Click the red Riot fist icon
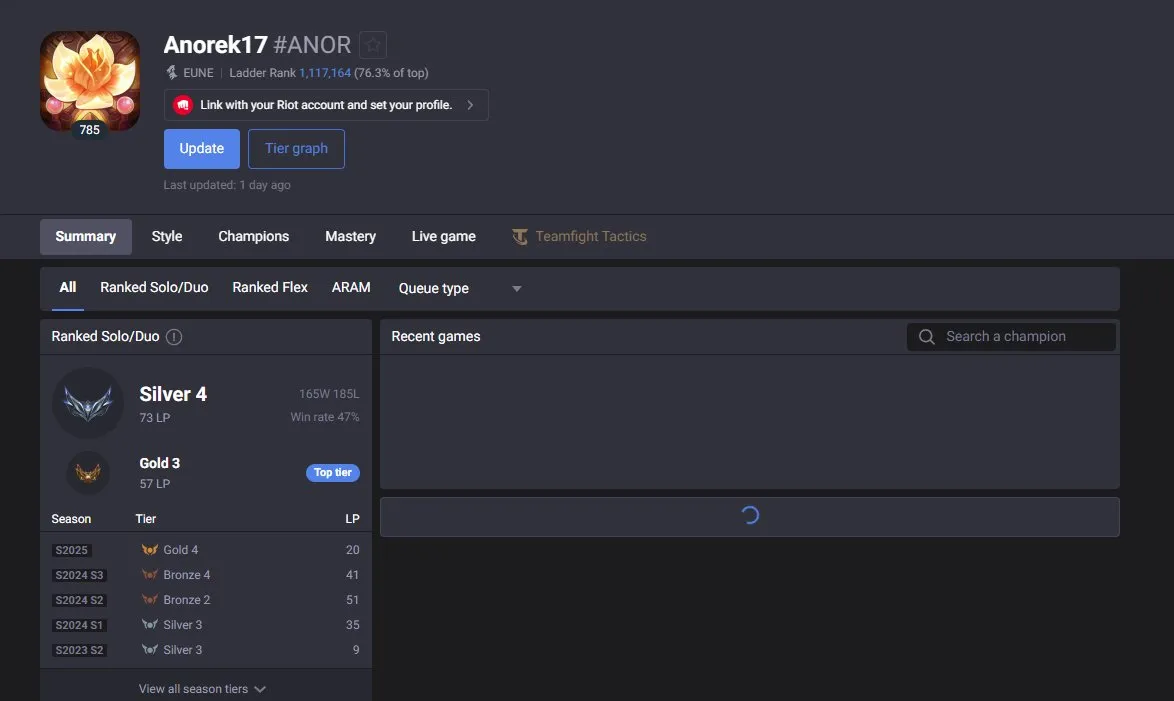1174x701 pixels. 183,105
